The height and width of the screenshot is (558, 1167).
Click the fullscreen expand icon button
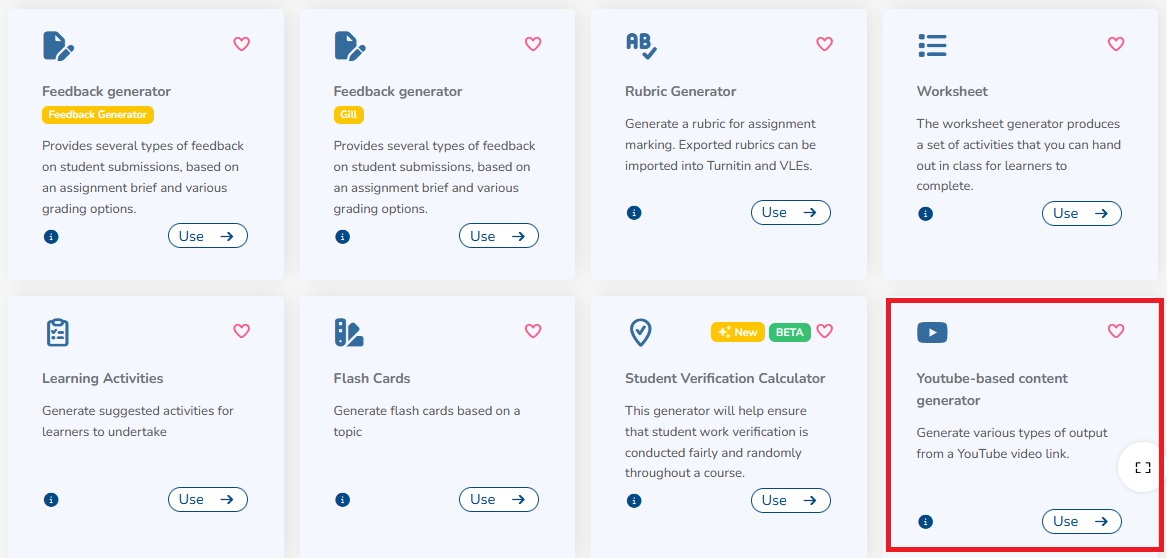coord(1143,468)
